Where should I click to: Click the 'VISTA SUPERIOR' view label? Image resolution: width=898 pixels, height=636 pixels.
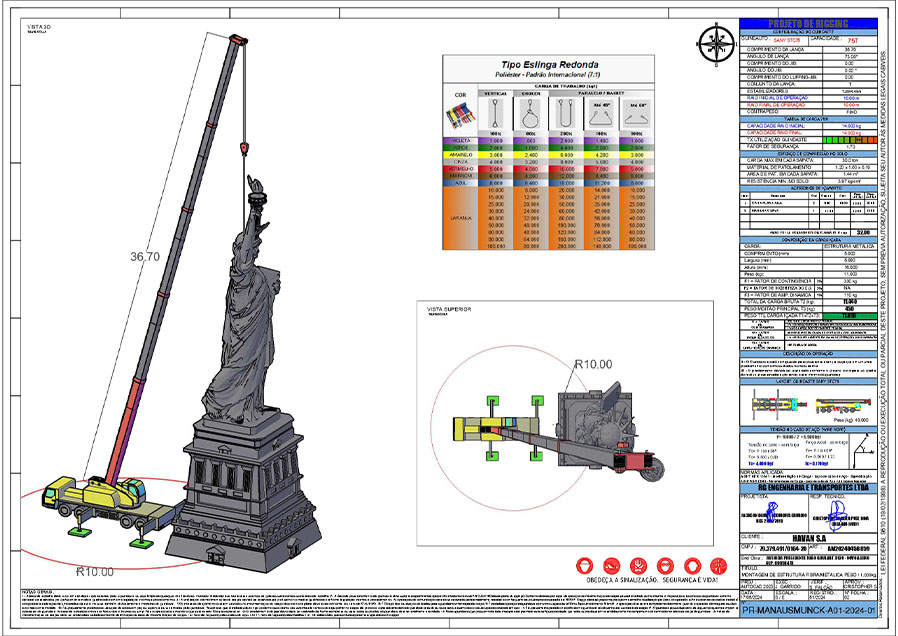click(449, 309)
